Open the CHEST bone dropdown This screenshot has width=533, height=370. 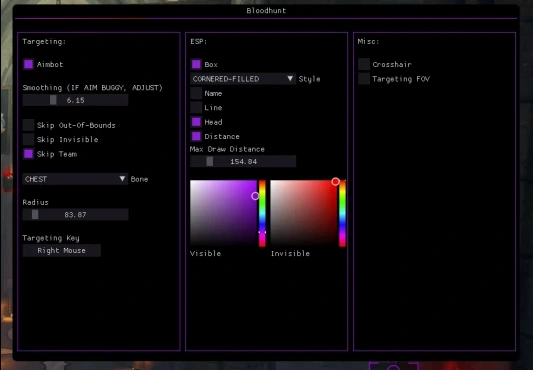click(x=75, y=179)
